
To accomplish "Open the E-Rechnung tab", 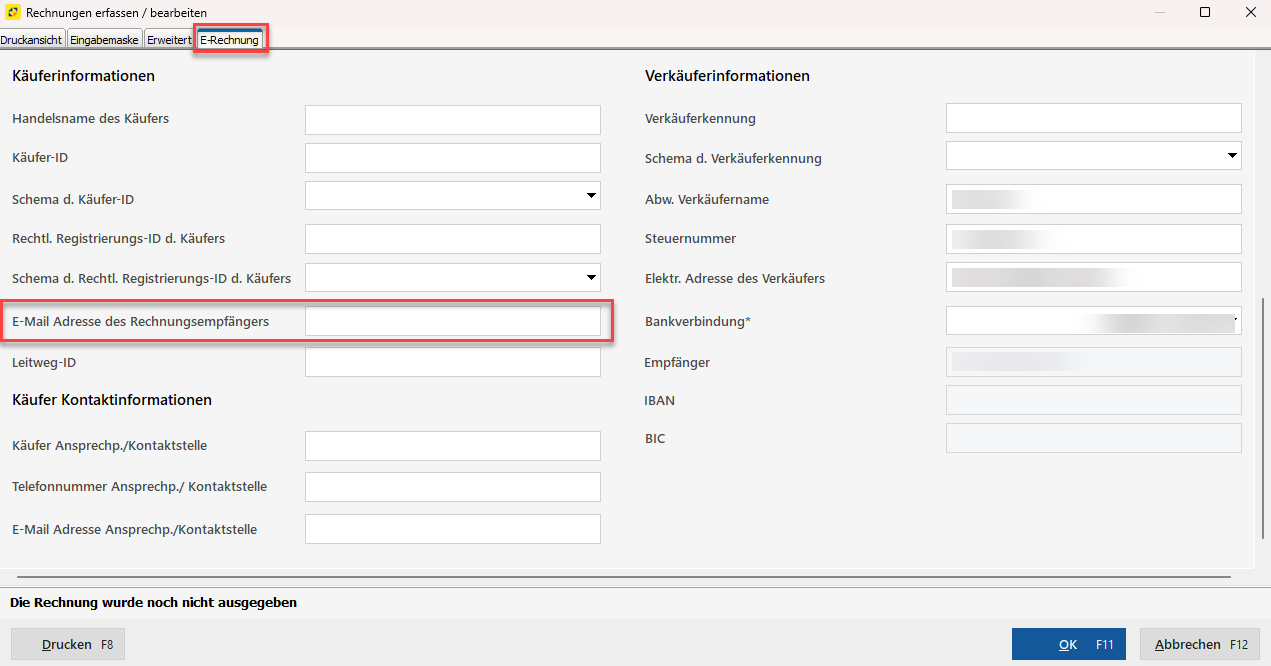I will pos(229,40).
